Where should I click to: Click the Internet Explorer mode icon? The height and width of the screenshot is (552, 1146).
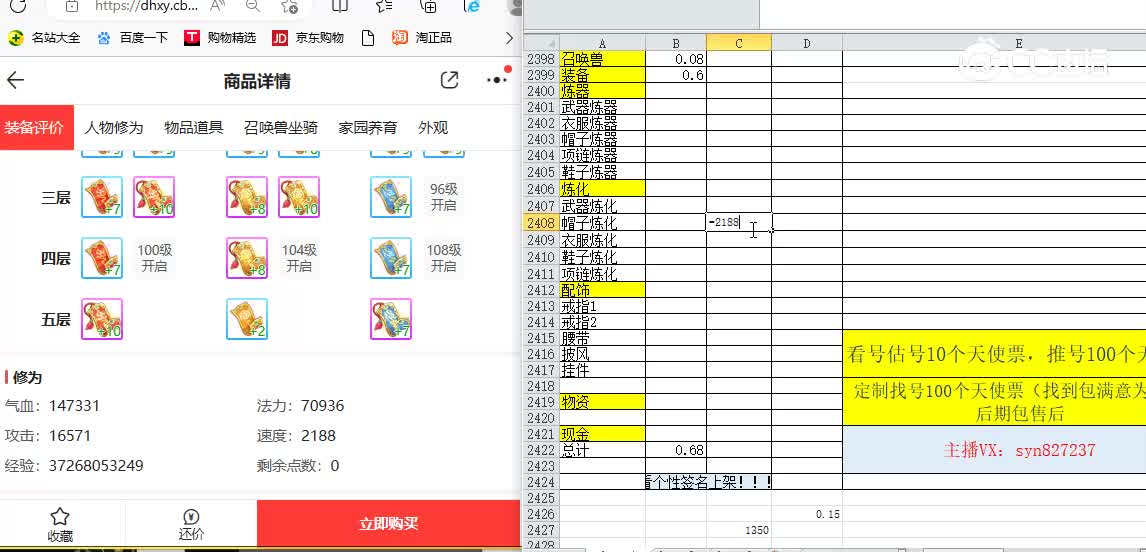pos(473,7)
